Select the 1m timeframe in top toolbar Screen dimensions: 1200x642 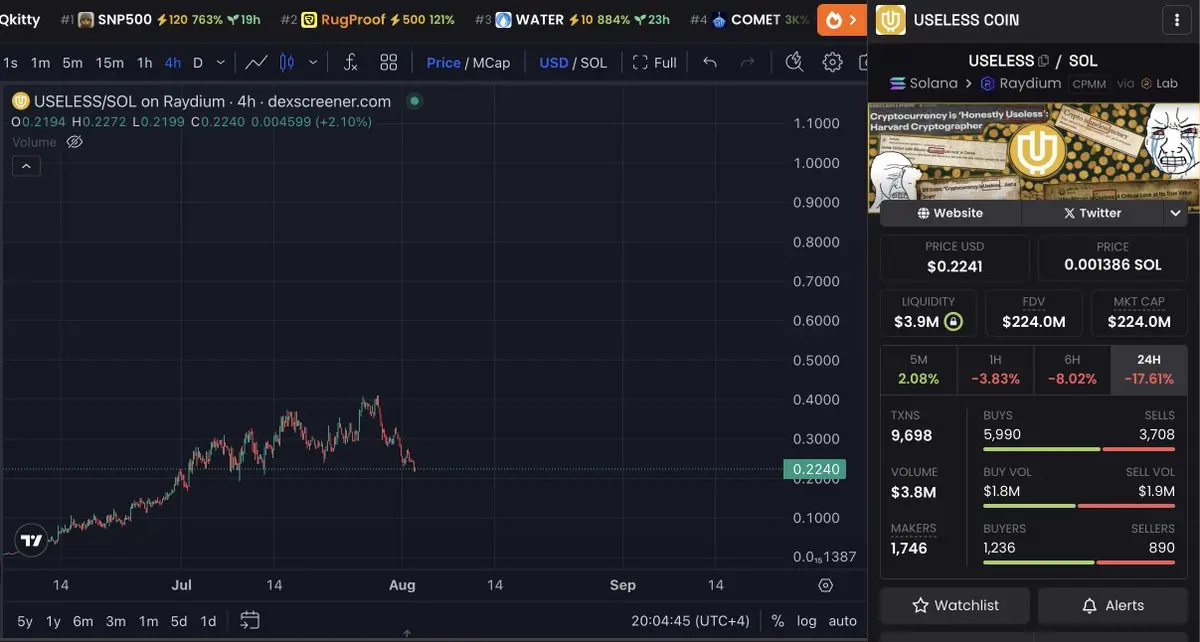(x=40, y=62)
